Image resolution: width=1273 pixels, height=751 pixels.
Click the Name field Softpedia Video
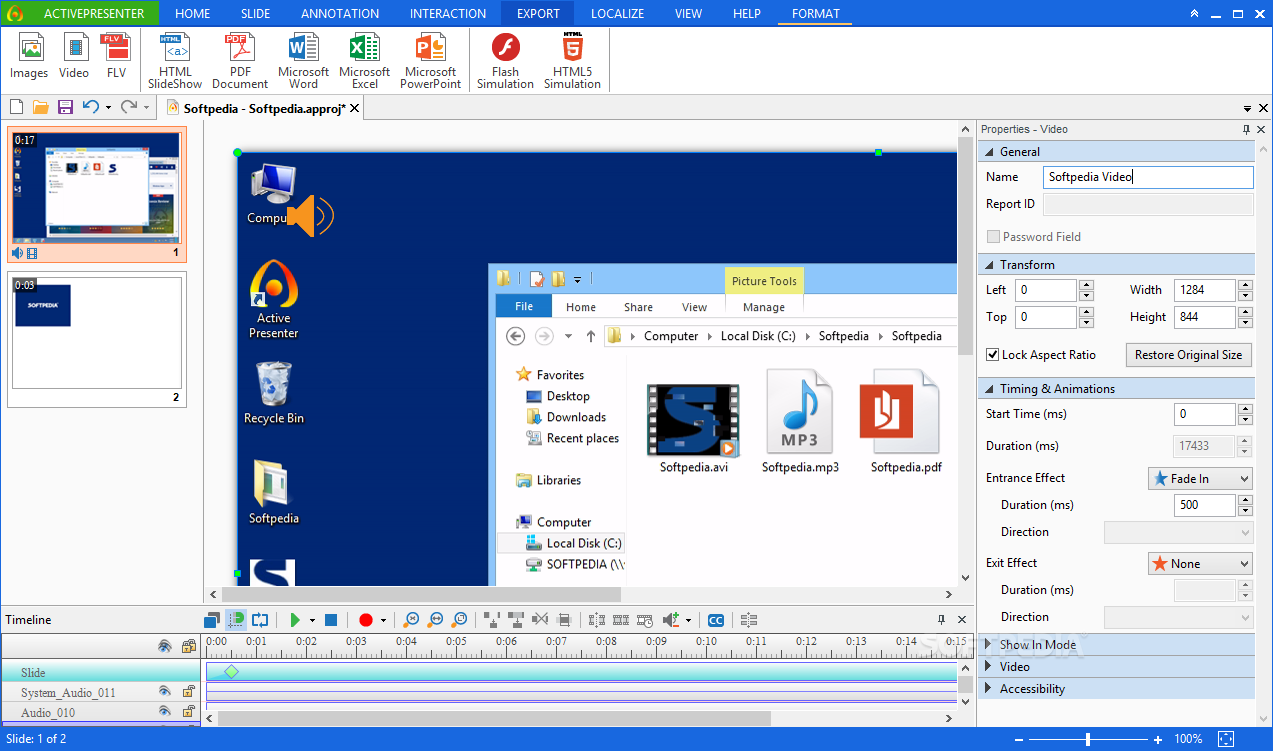click(x=1148, y=177)
